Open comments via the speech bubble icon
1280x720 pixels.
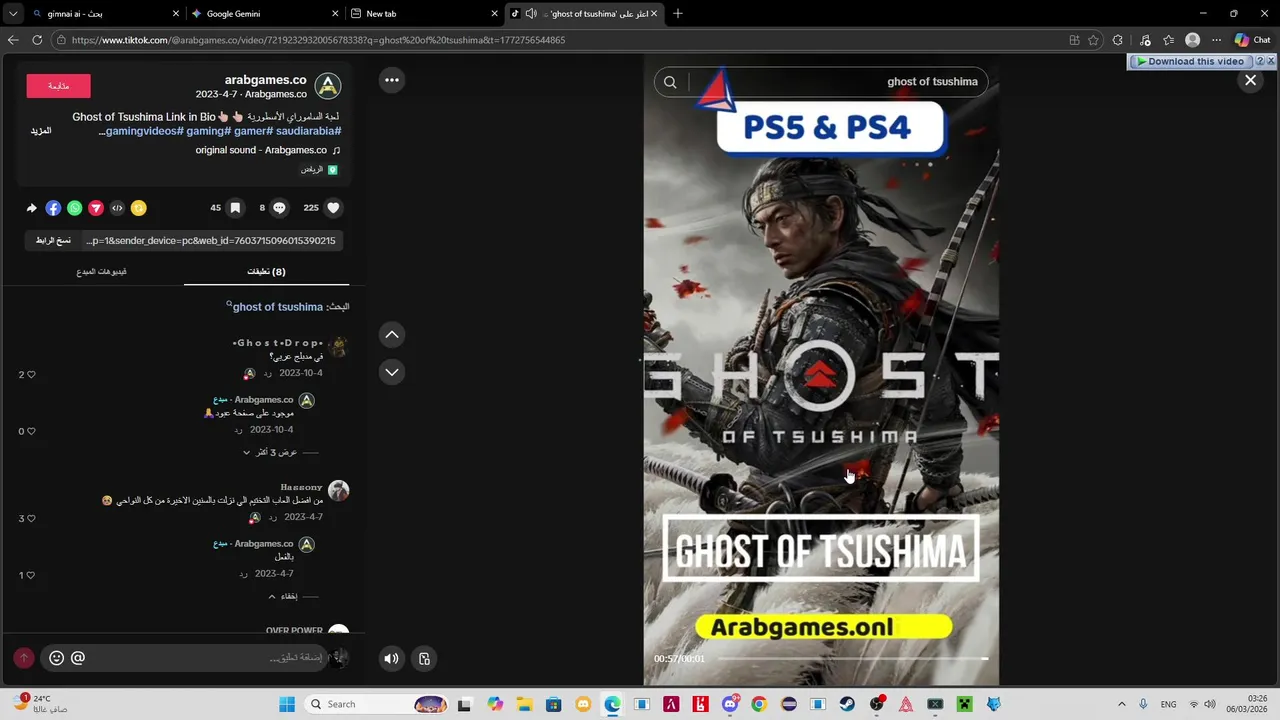tap(280, 208)
